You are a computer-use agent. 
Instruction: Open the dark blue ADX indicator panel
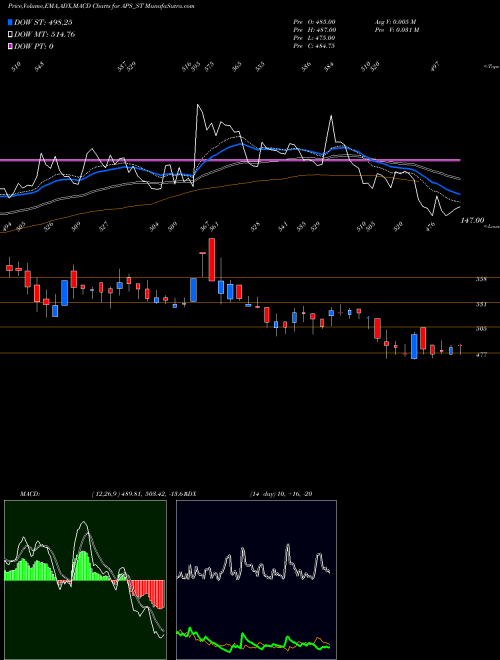(256, 580)
